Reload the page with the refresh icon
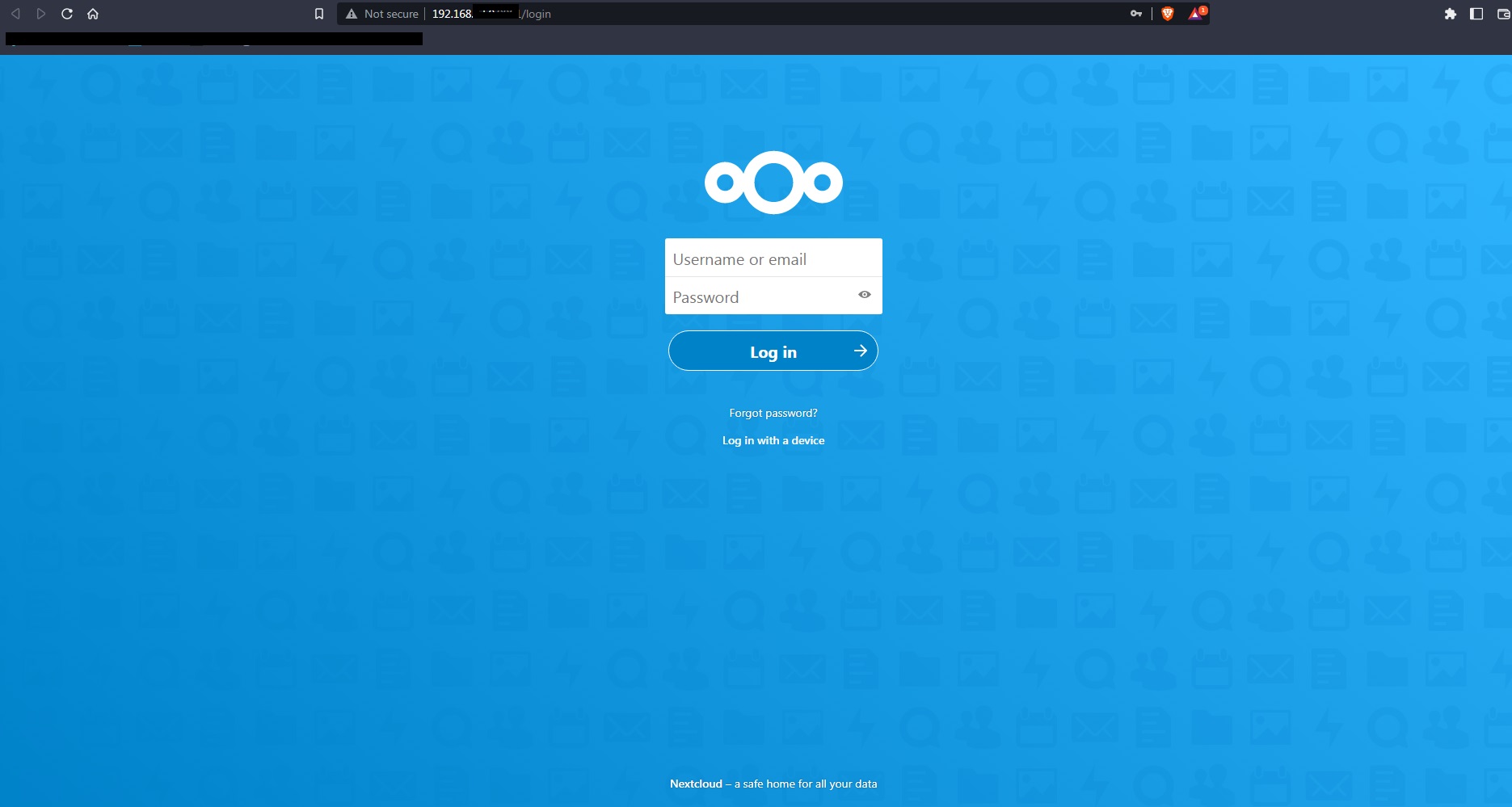Image resolution: width=1512 pixels, height=807 pixels. [x=67, y=14]
